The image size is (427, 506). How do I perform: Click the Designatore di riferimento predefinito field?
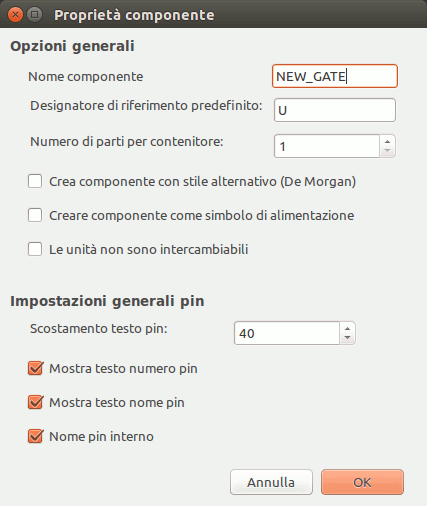point(335,110)
